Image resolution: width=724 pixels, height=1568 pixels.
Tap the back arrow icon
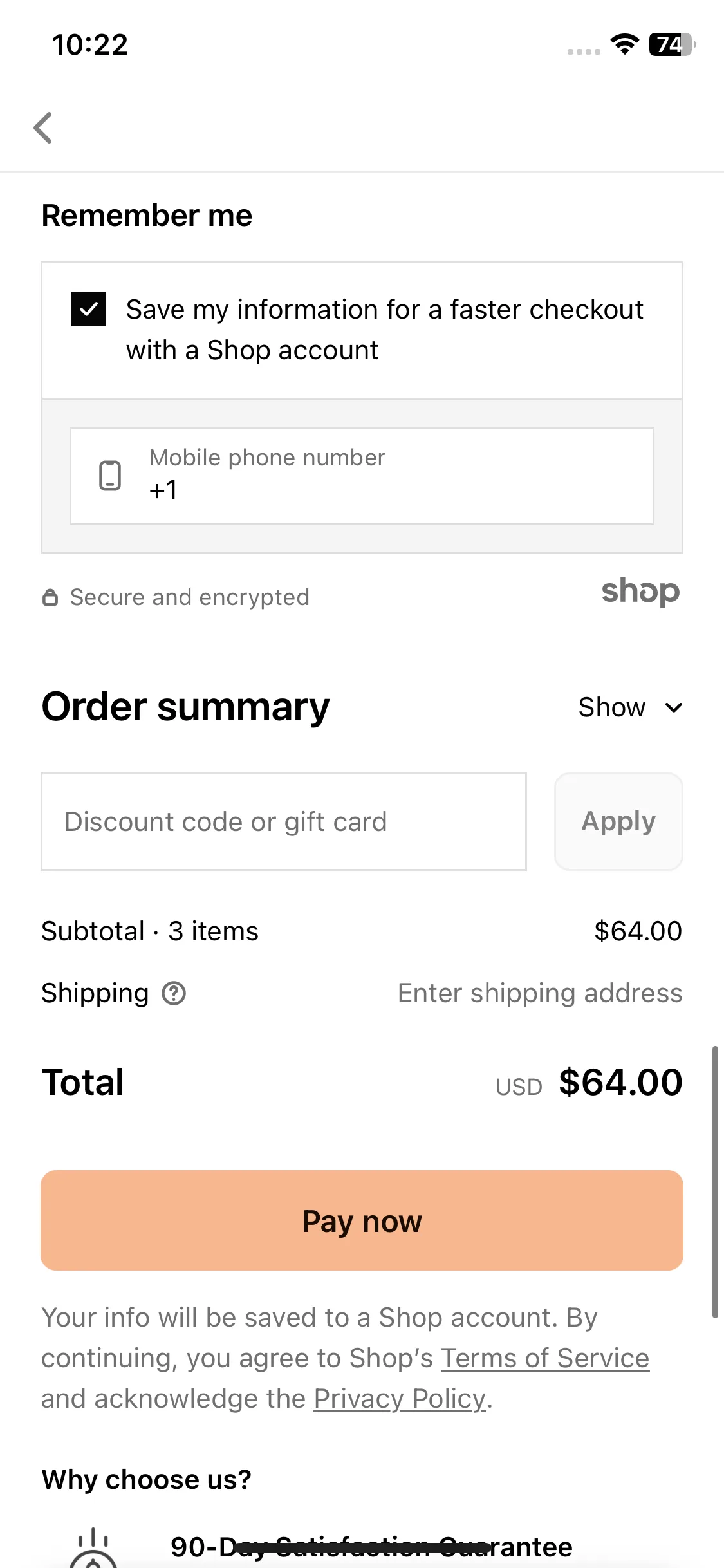pos(43,127)
